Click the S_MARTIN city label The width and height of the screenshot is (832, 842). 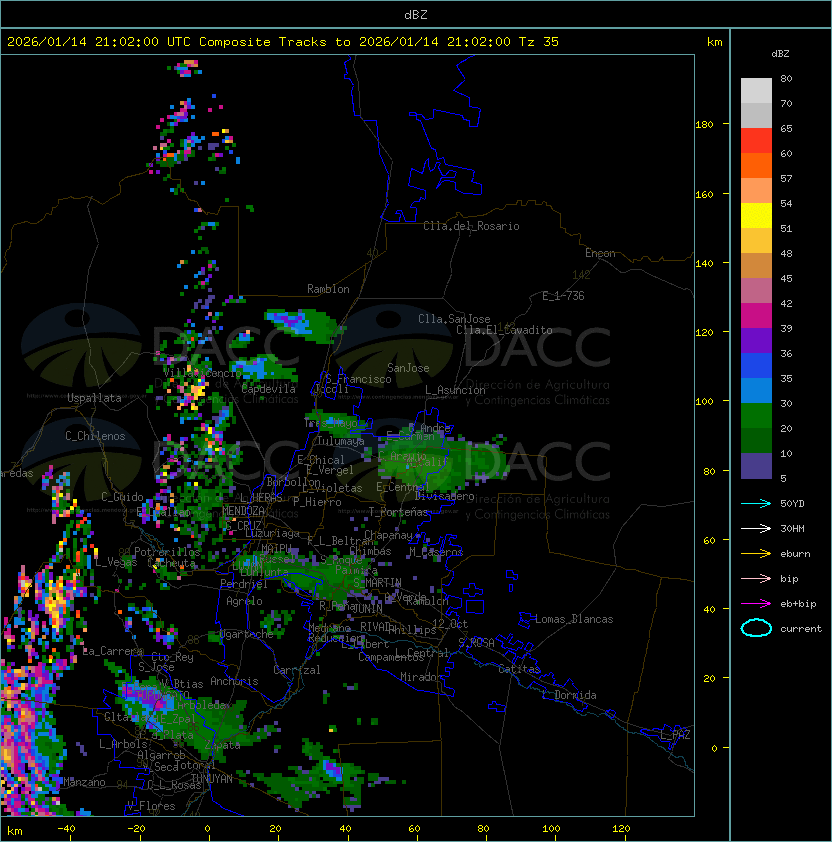click(x=378, y=582)
